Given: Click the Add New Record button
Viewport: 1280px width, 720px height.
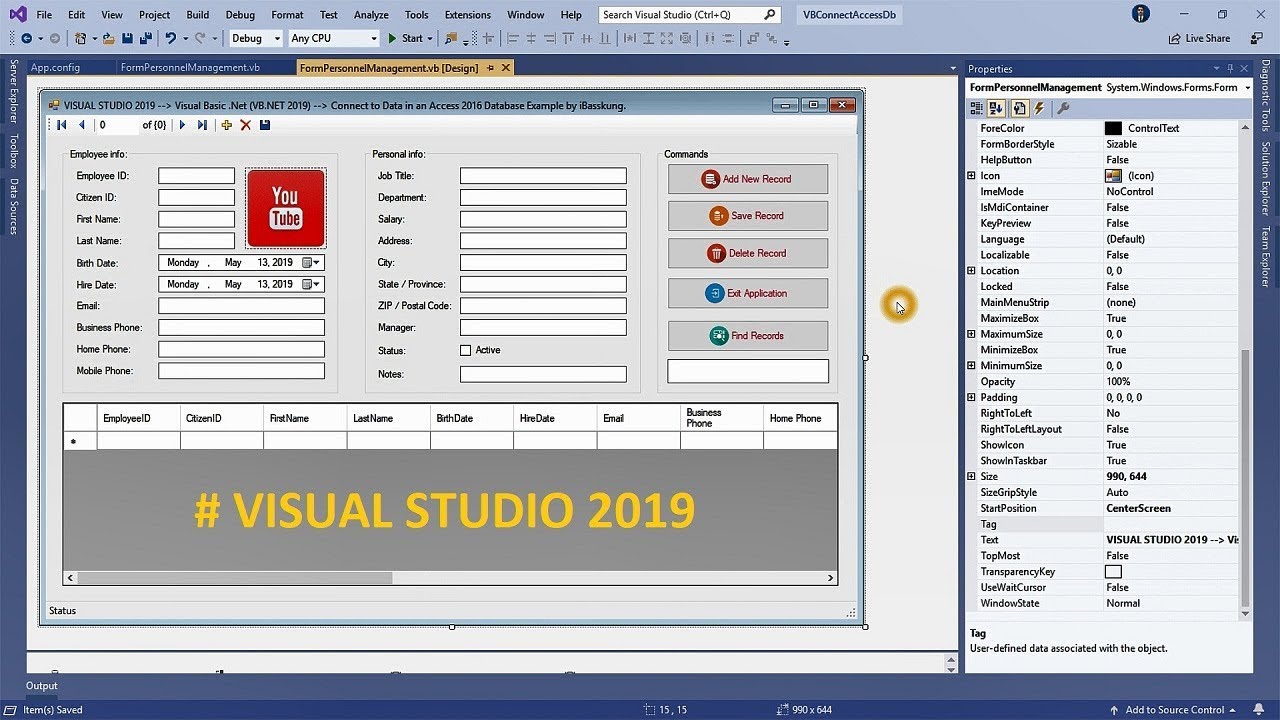Looking at the screenshot, I should 748,179.
